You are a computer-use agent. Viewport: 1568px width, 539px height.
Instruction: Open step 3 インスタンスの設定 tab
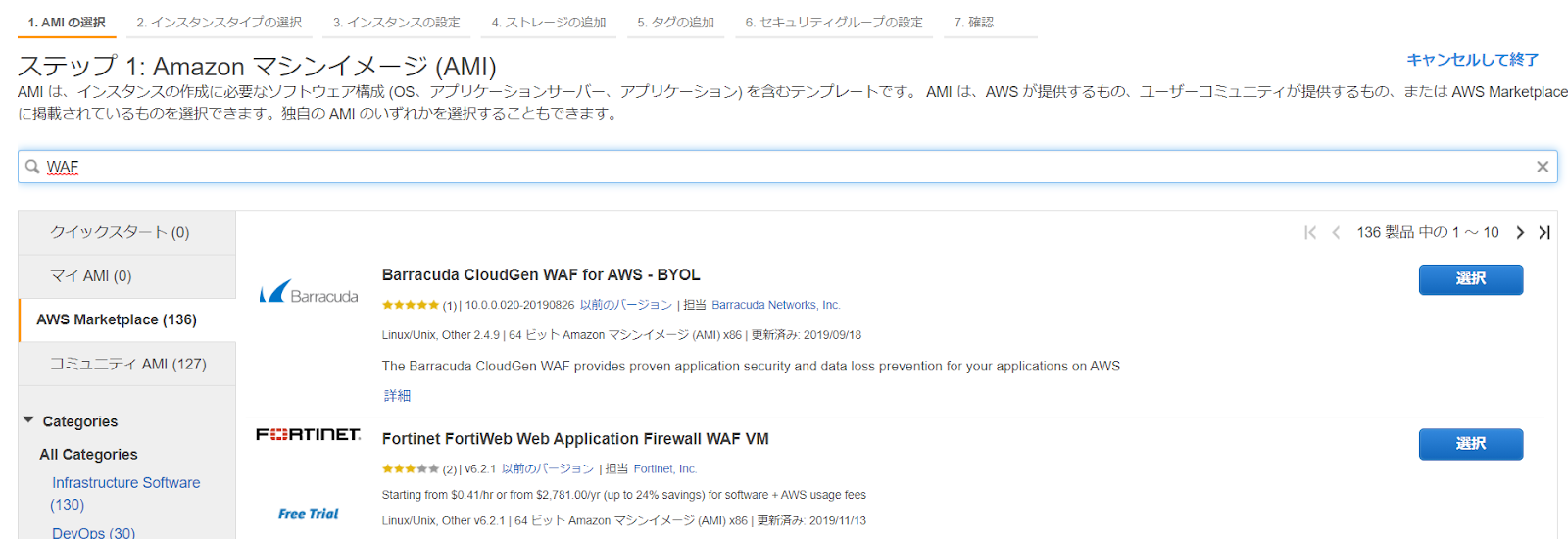click(x=397, y=23)
